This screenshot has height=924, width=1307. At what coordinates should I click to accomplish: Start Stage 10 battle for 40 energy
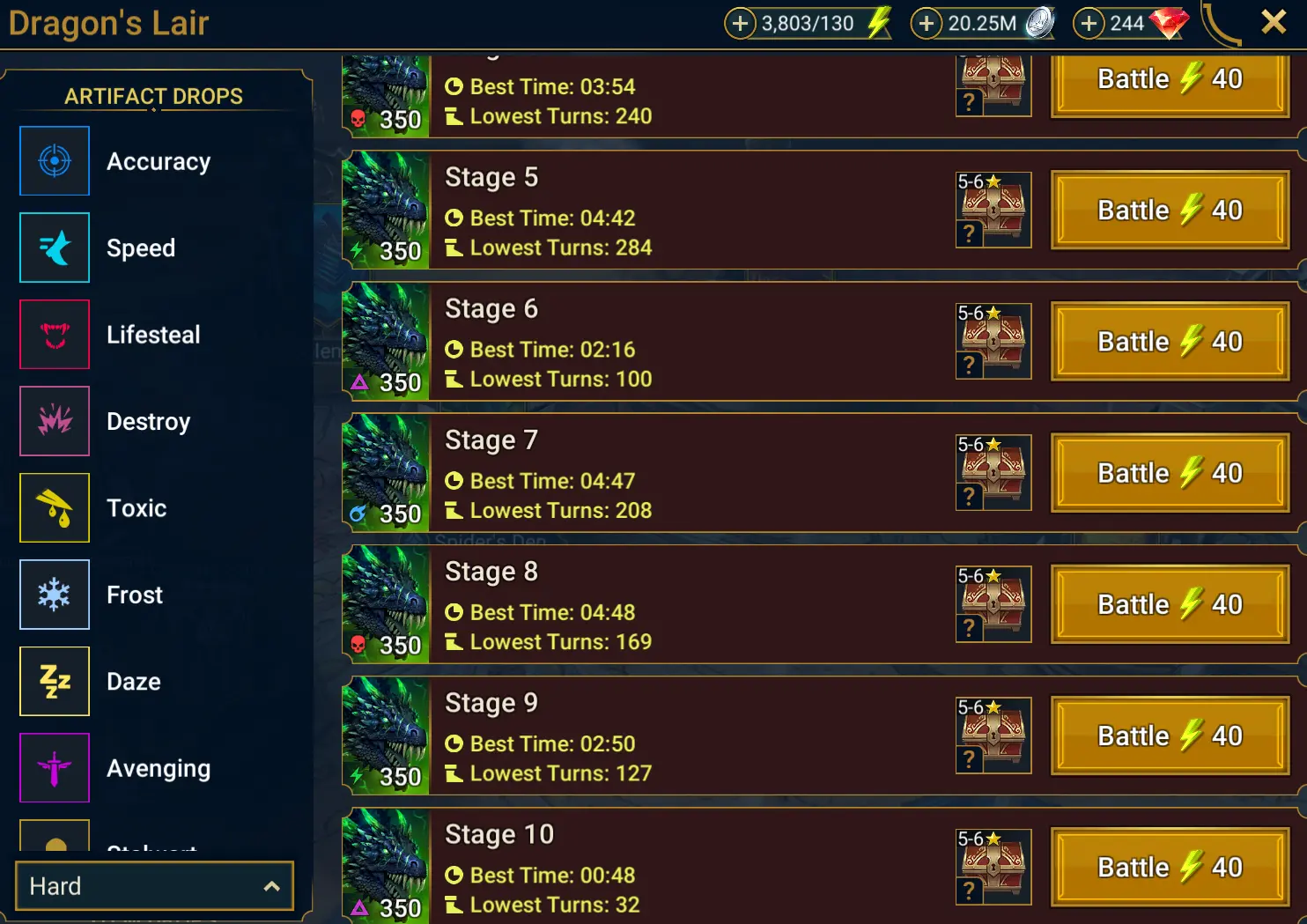point(1170,867)
